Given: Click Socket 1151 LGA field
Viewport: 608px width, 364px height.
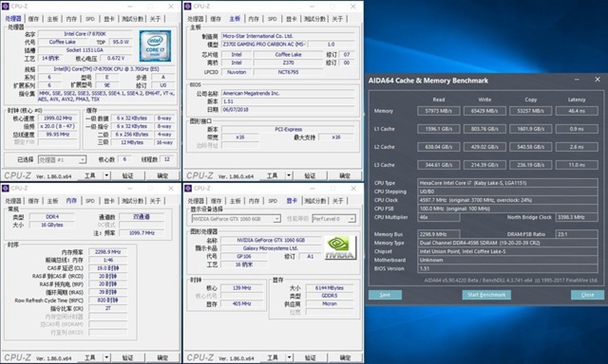Looking at the screenshot, I should tap(85, 50).
